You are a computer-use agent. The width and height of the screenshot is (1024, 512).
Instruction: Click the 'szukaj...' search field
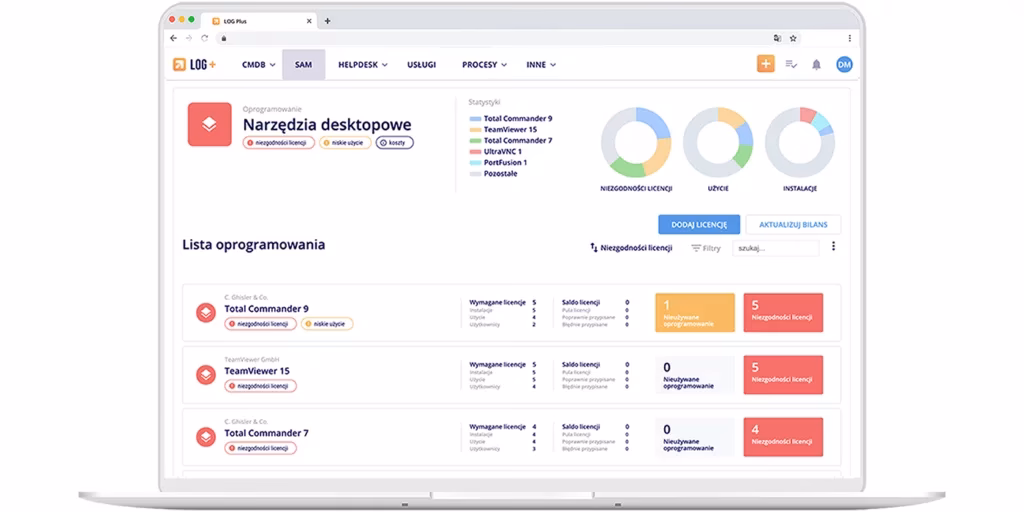coord(775,248)
